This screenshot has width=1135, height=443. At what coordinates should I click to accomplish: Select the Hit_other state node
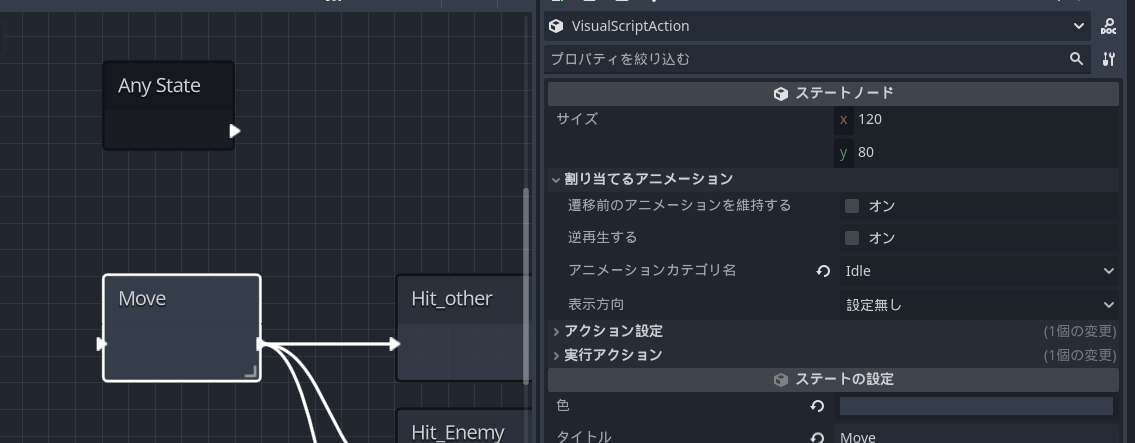[464, 328]
